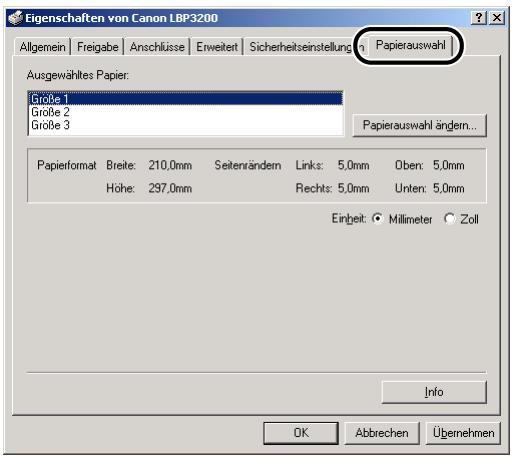The height and width of the screenshot is (456, 512).
Task: Confirm with the OK button
Action: coord(301,433)
